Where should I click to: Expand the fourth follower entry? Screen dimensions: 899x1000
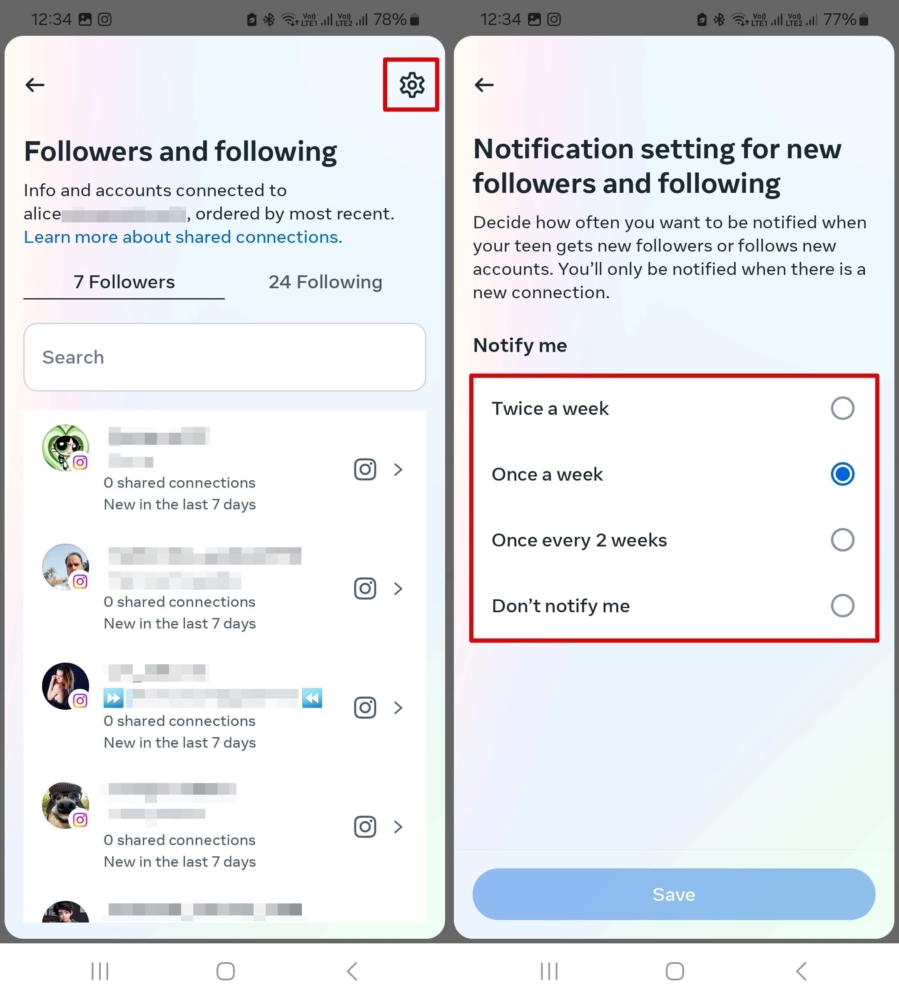[398, 826]
